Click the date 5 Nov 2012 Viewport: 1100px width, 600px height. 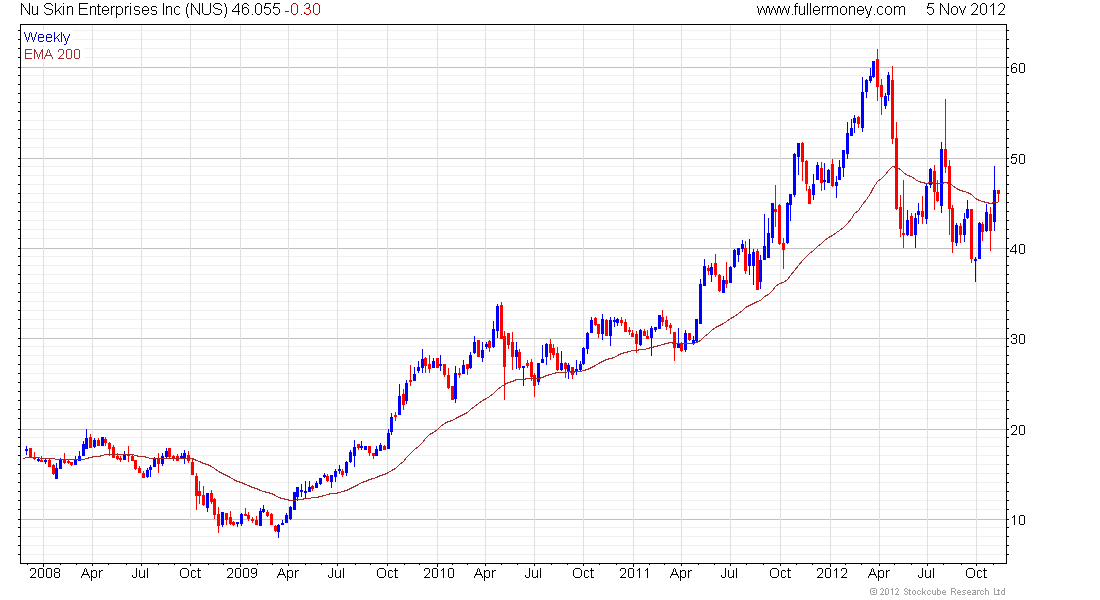coord(965,10)
